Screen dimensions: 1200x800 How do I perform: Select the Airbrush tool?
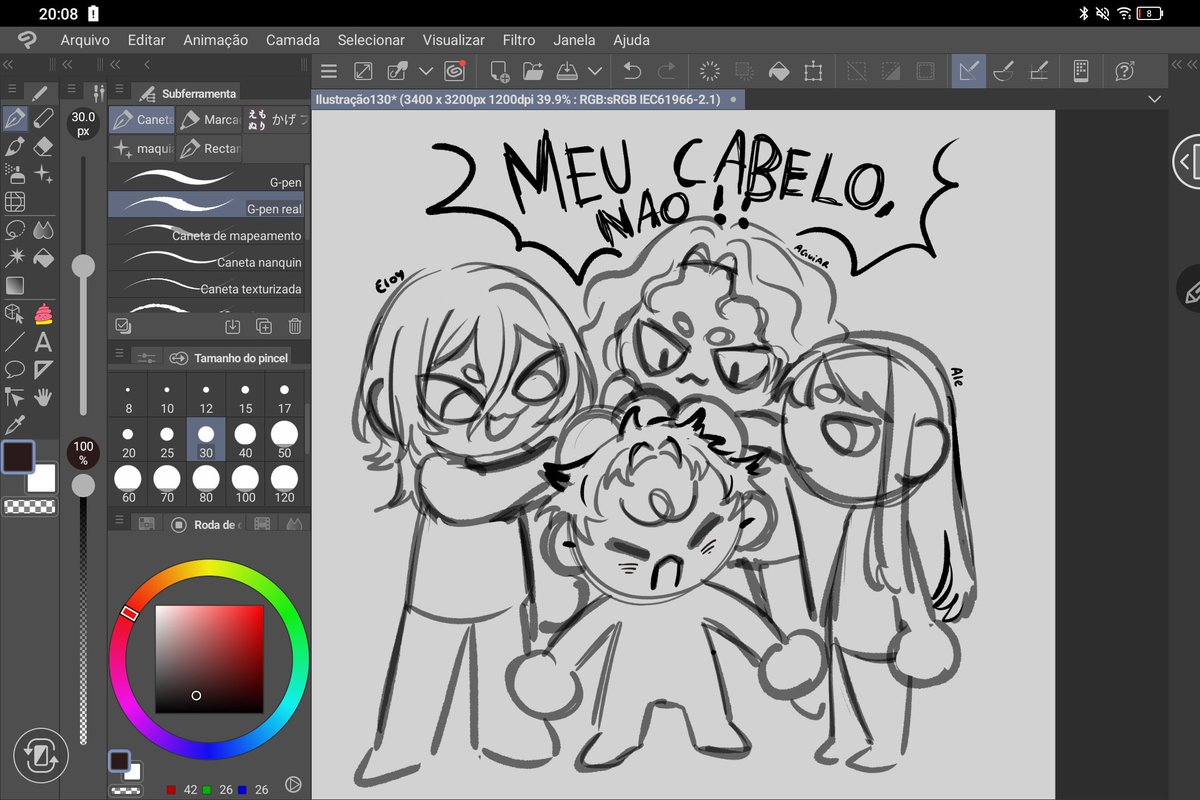15,175
